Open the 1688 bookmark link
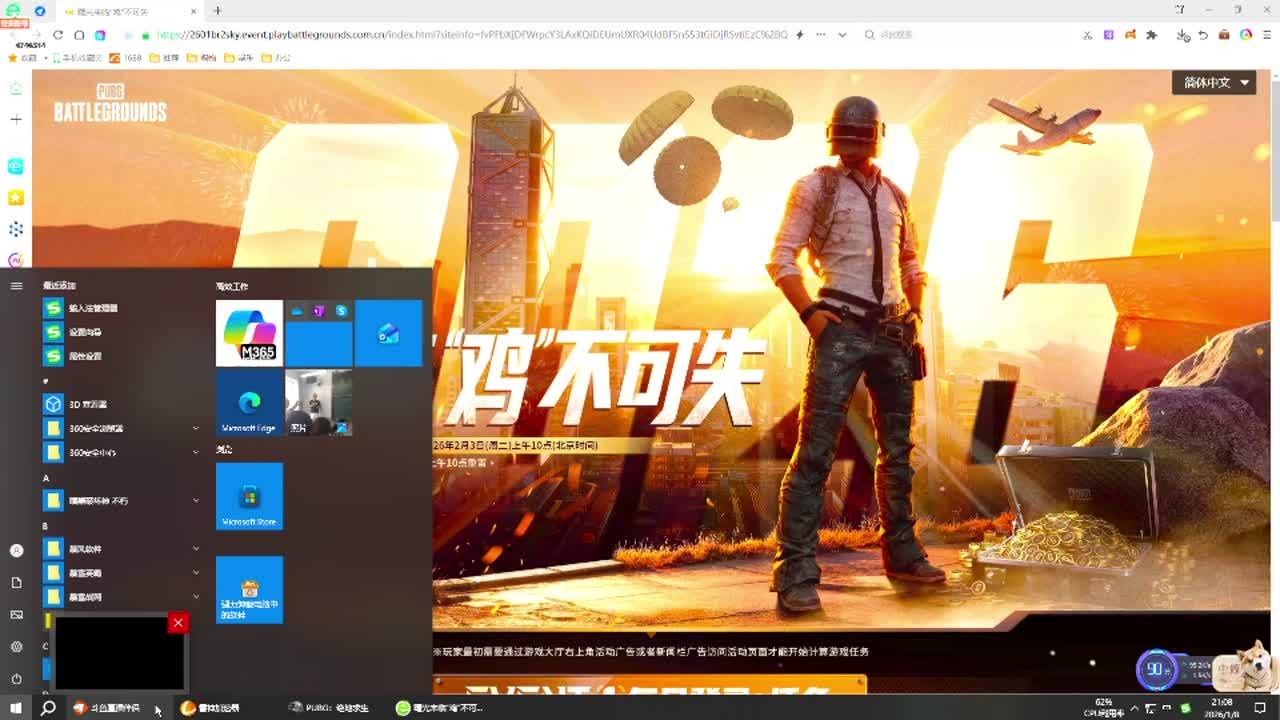This screenshot has width=1280, height=720. click(x=125, y=58)
